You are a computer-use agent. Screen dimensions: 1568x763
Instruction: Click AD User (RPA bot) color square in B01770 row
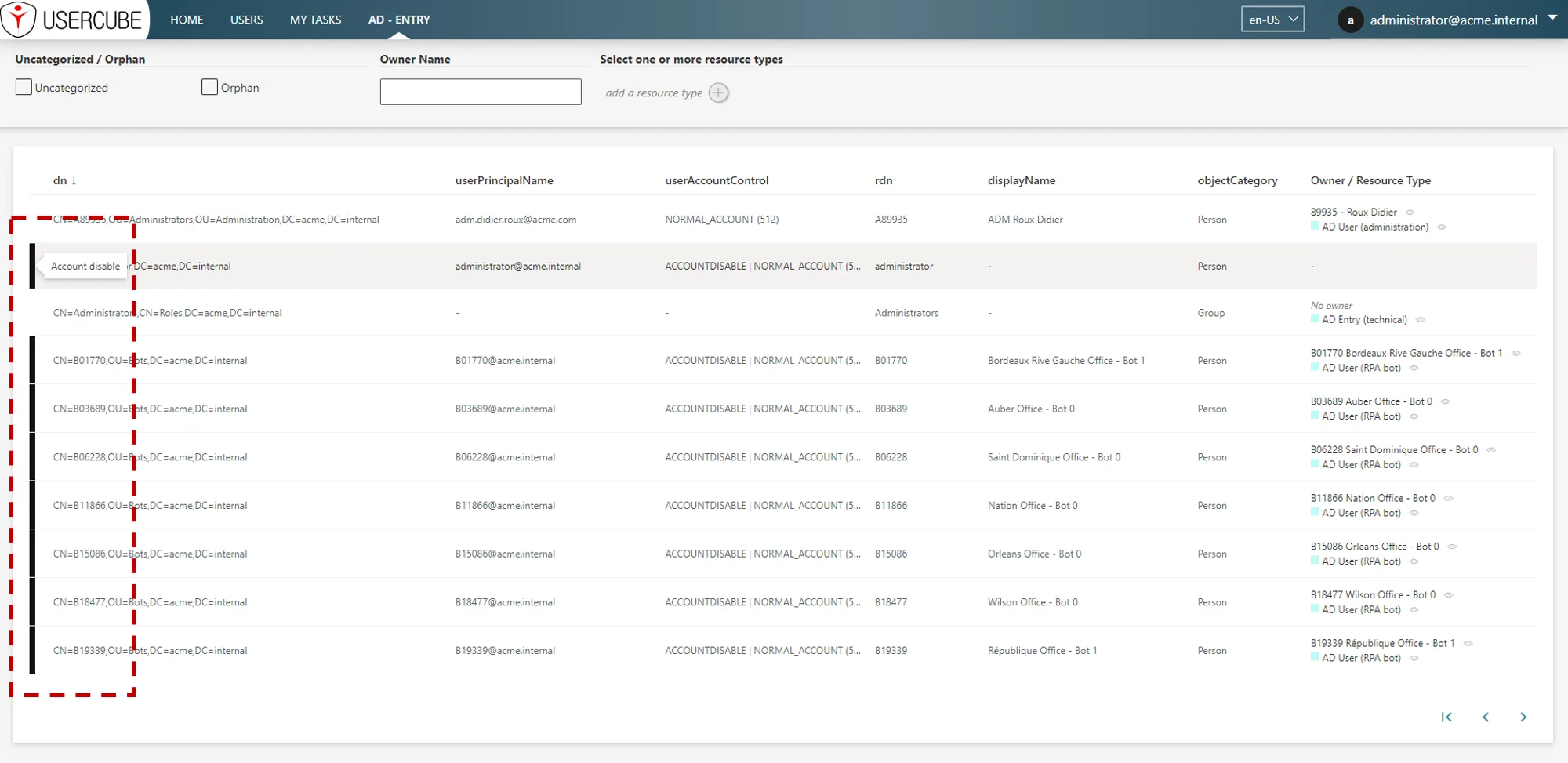pyautogui.click(x=1315, y=368)
